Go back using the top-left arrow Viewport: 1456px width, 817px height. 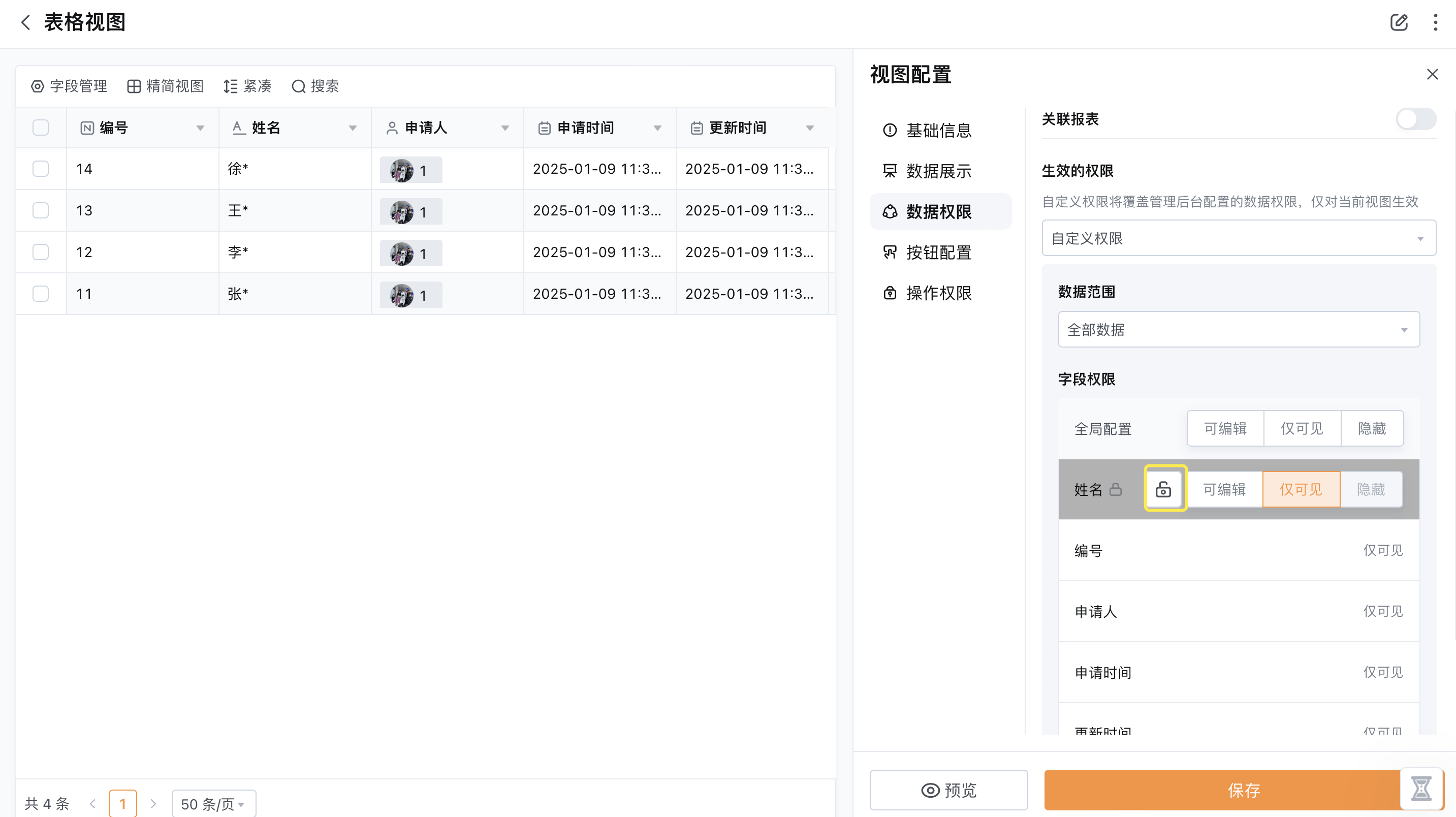pyautogui.click(x=25, y=23)
